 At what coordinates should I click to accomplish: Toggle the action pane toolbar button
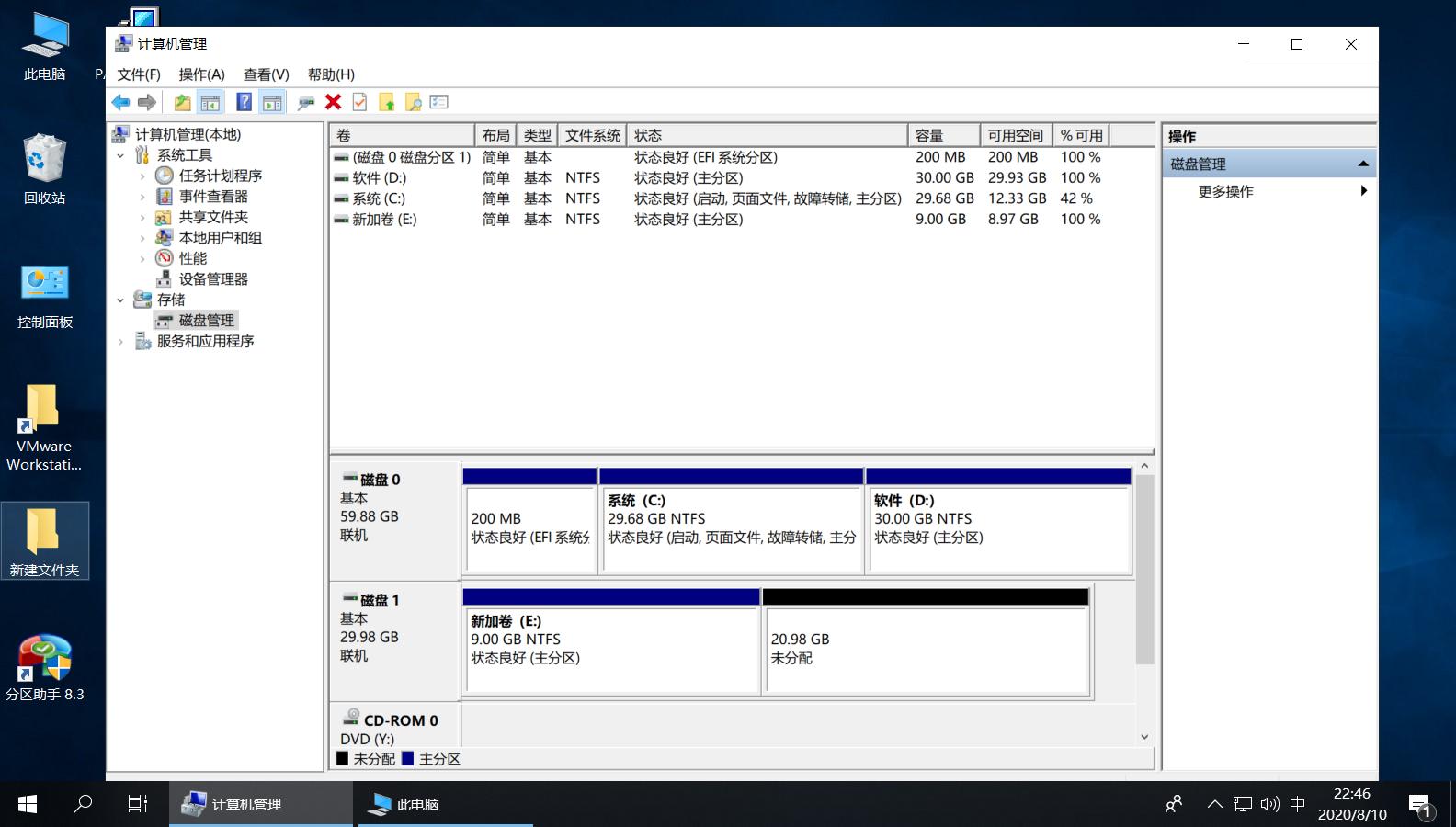click(271, 102)
